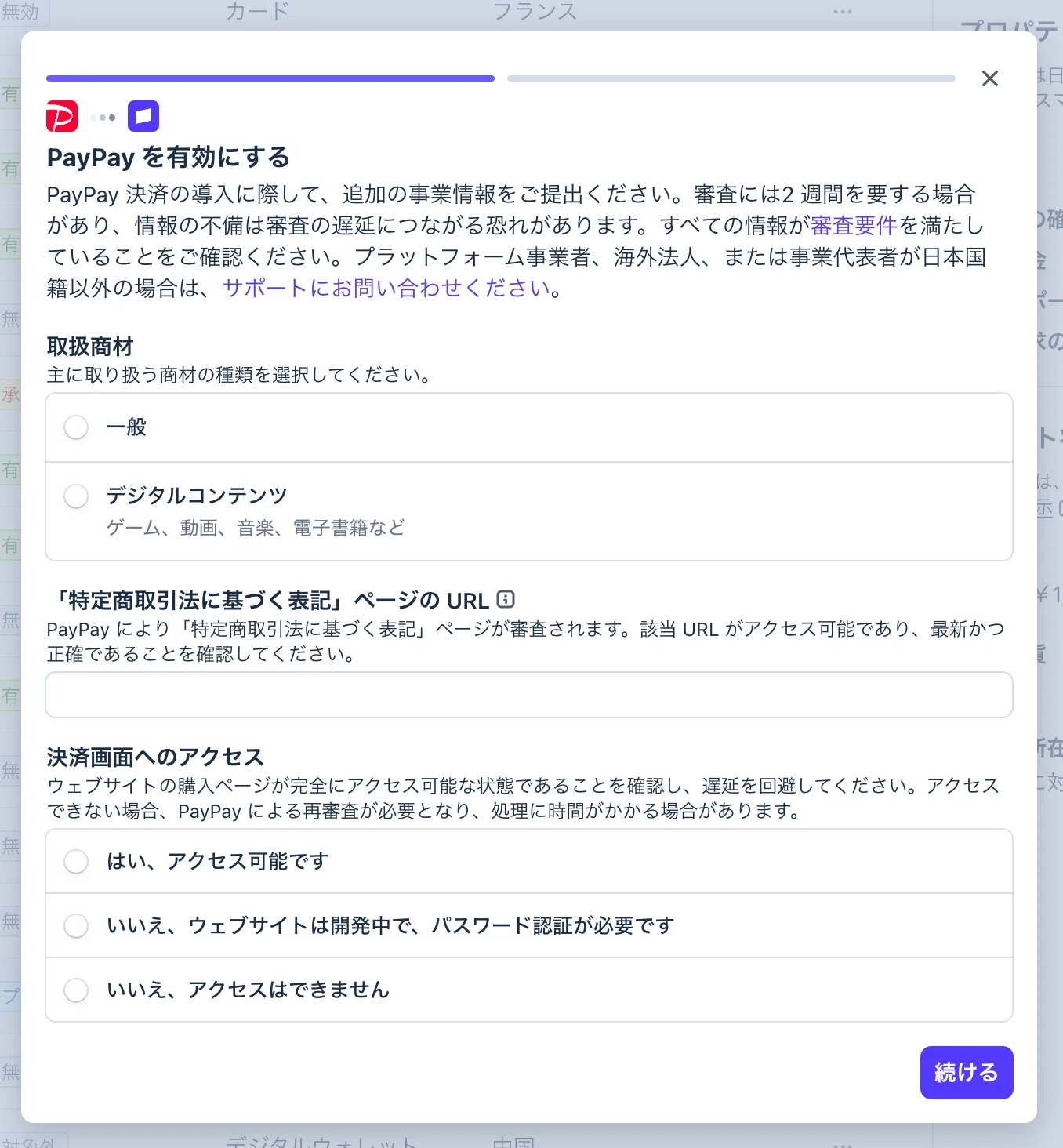Click the ゲーム、動画、音楽、電子書籍など description
Viewport: 1063px width, 1148px height.
pos(256,528)
